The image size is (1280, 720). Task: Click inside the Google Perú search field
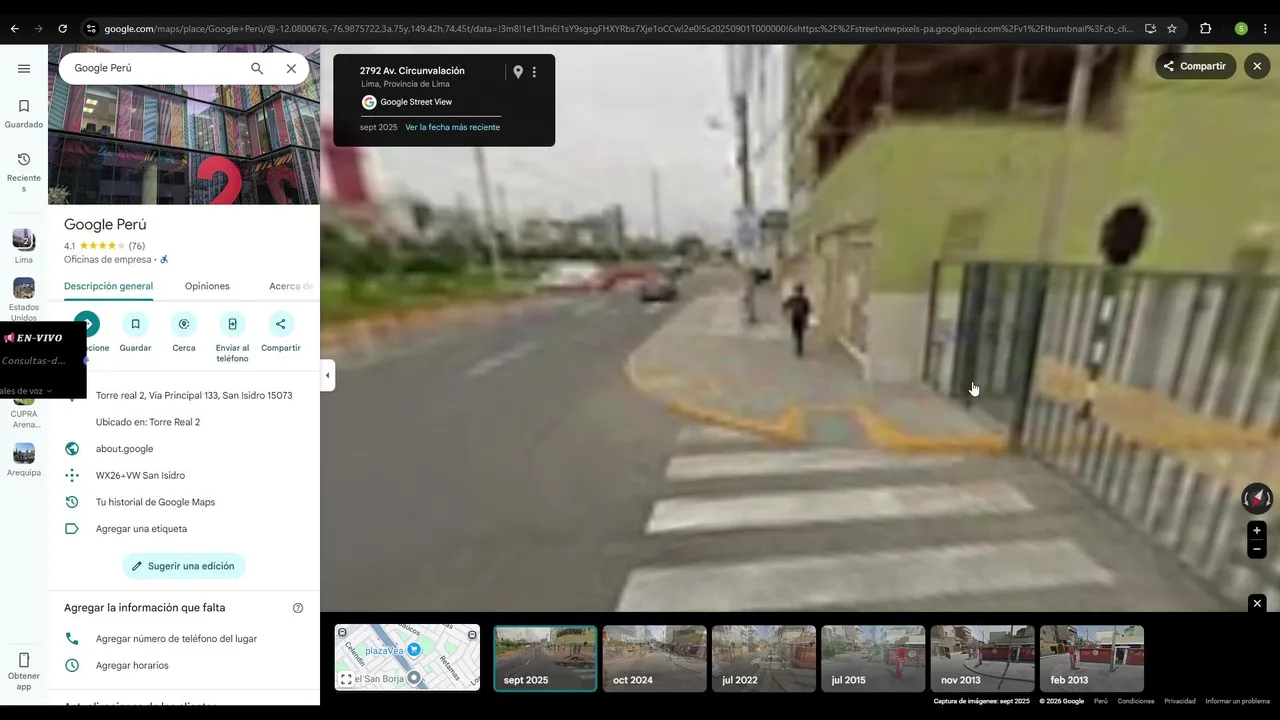tap(155, 68)
